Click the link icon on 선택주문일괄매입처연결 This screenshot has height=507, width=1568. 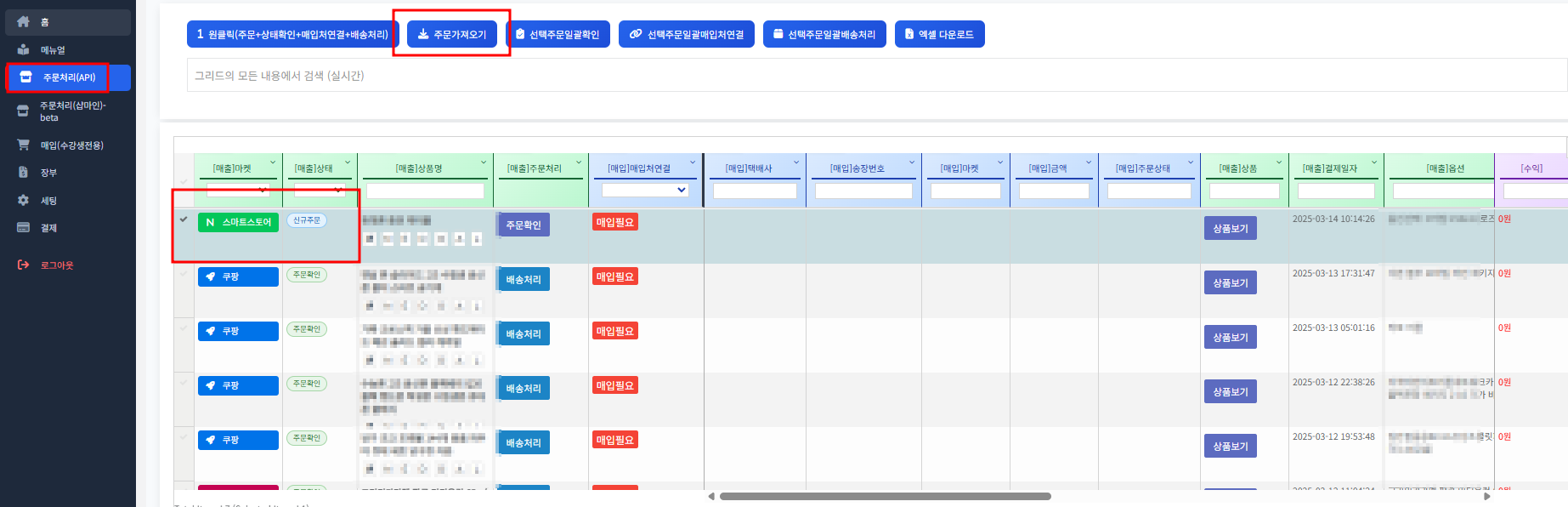coord(636,34)
